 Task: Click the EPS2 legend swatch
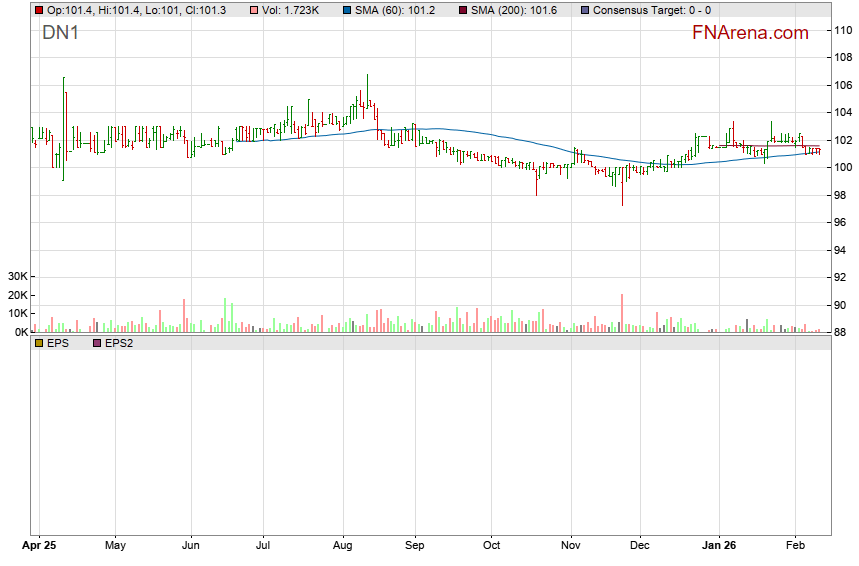97,343
